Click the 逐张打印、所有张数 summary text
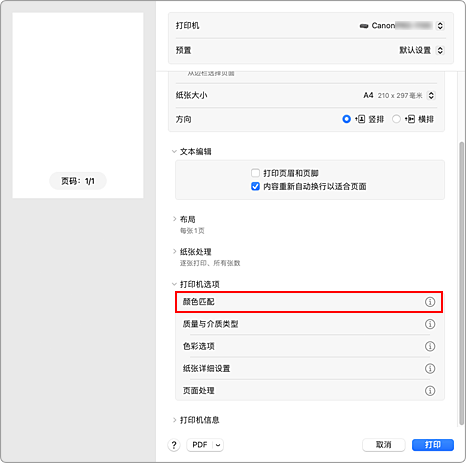Screen dimensions: 467x463 coord(210,263)
